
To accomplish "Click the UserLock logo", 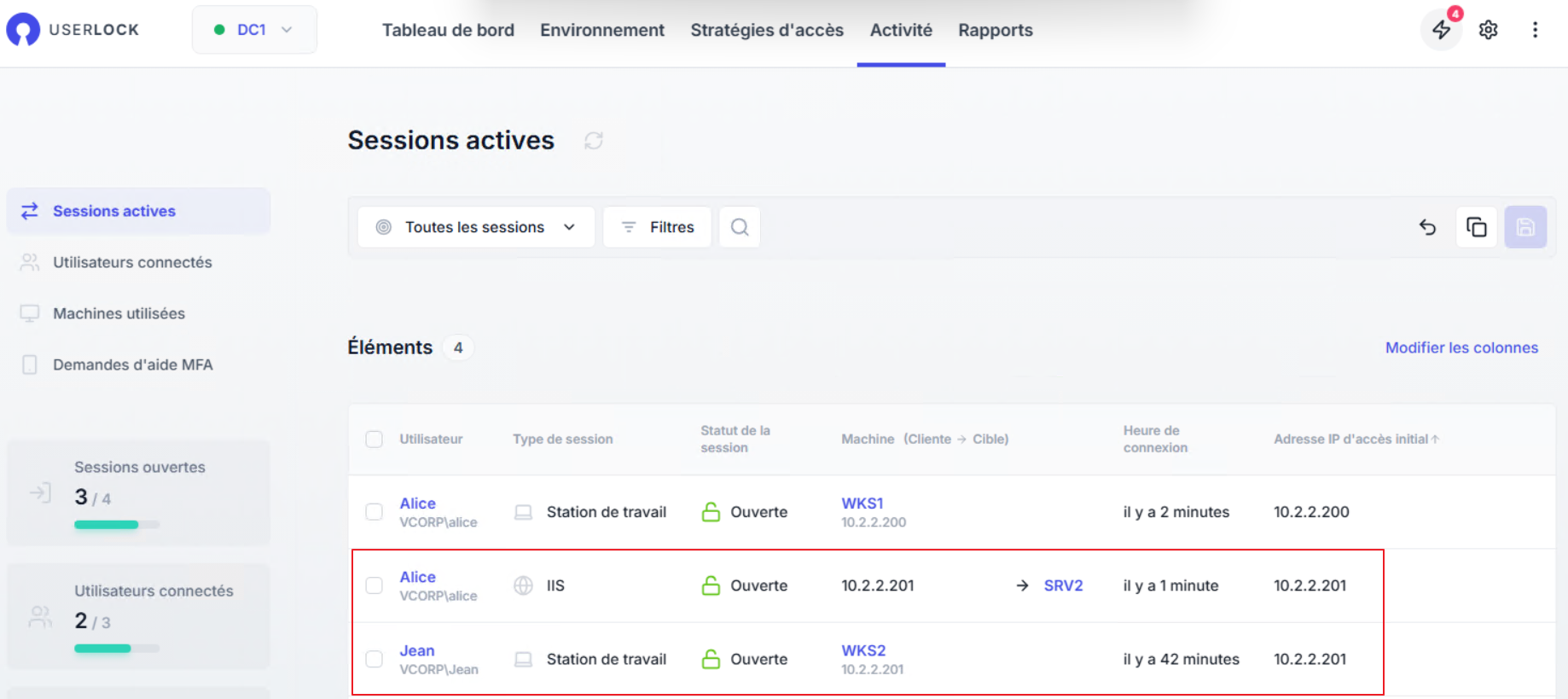I will (x=73, y=30).
